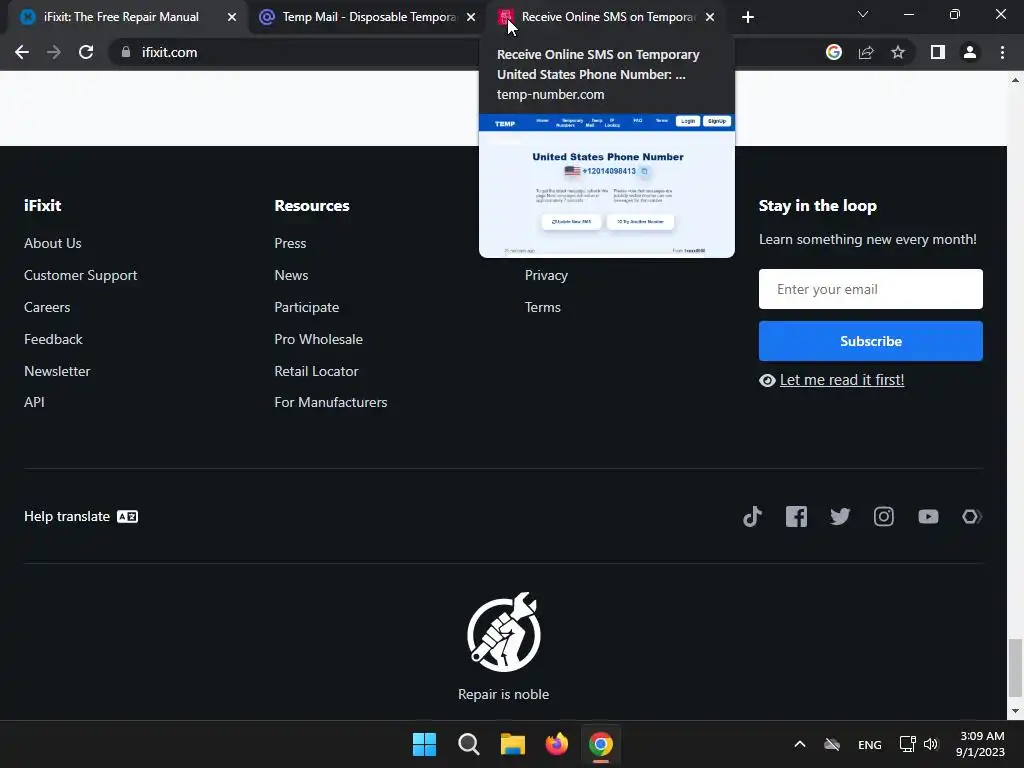Click the Enter your email field
This screenshot has height=768, width=1024.
pos(871,289)
